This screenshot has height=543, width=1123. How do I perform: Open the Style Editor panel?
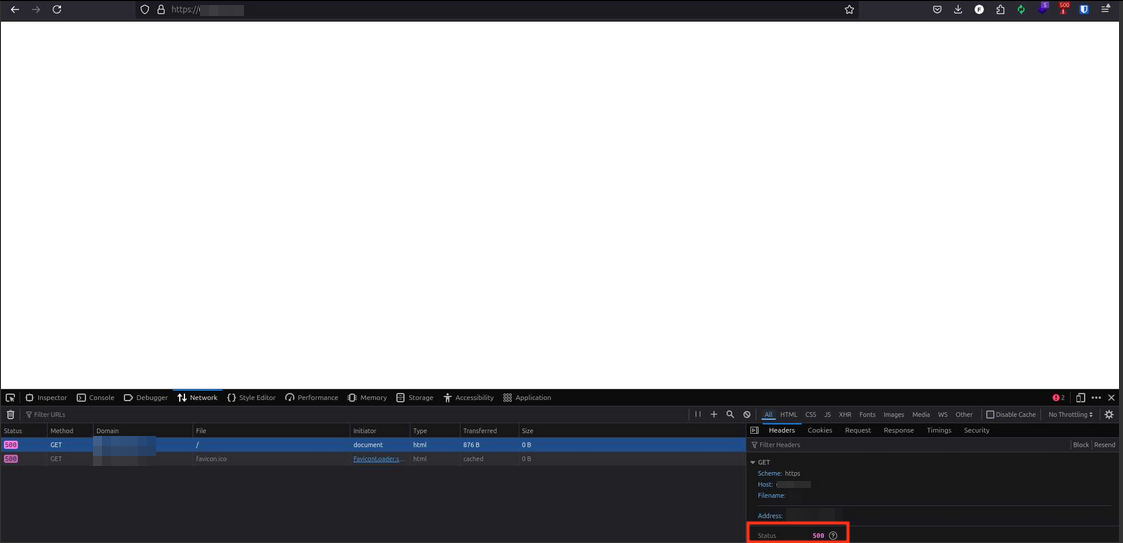[x=251, y=398]
